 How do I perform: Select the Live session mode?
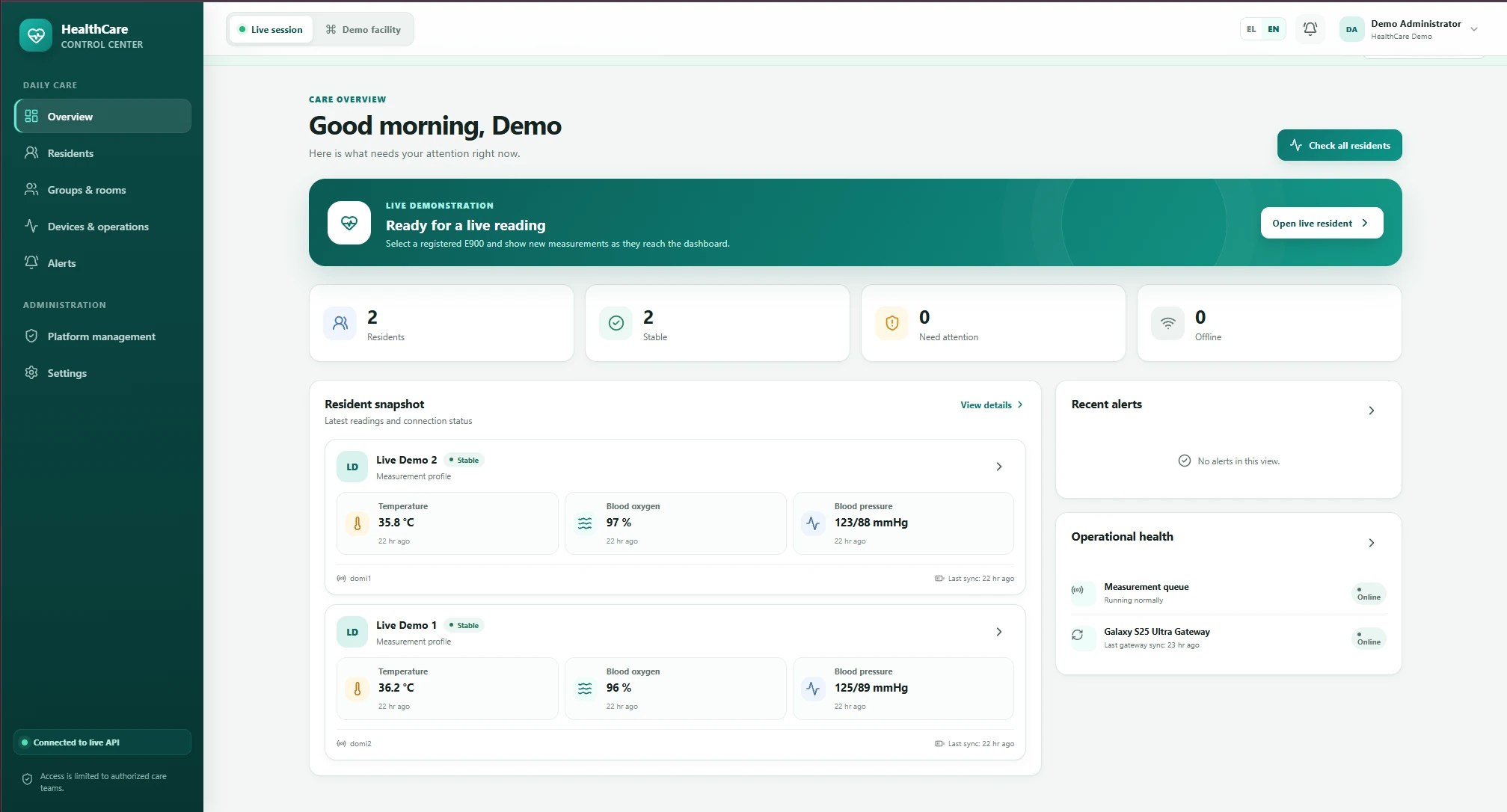[x=271, y=29]
